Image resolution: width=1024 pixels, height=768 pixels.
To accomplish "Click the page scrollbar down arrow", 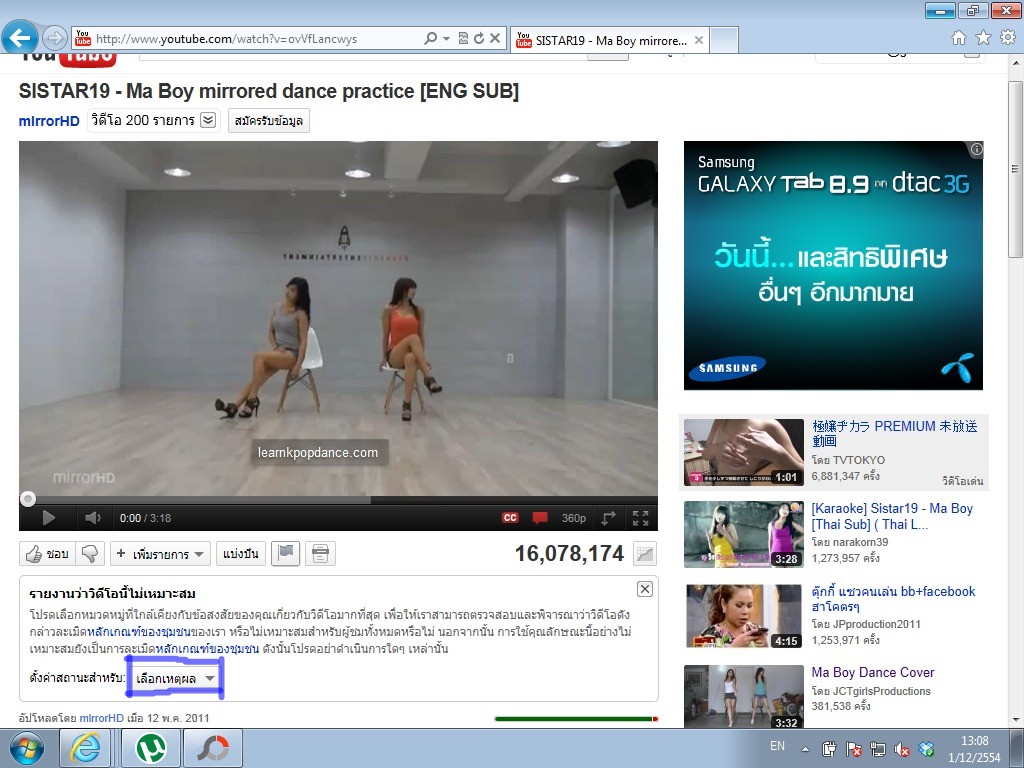I will coord(1016,720).
